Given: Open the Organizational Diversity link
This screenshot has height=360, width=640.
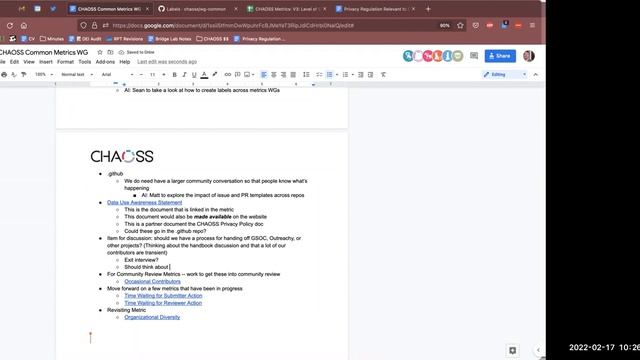Looking at the screenshot, I should (152, 317).
